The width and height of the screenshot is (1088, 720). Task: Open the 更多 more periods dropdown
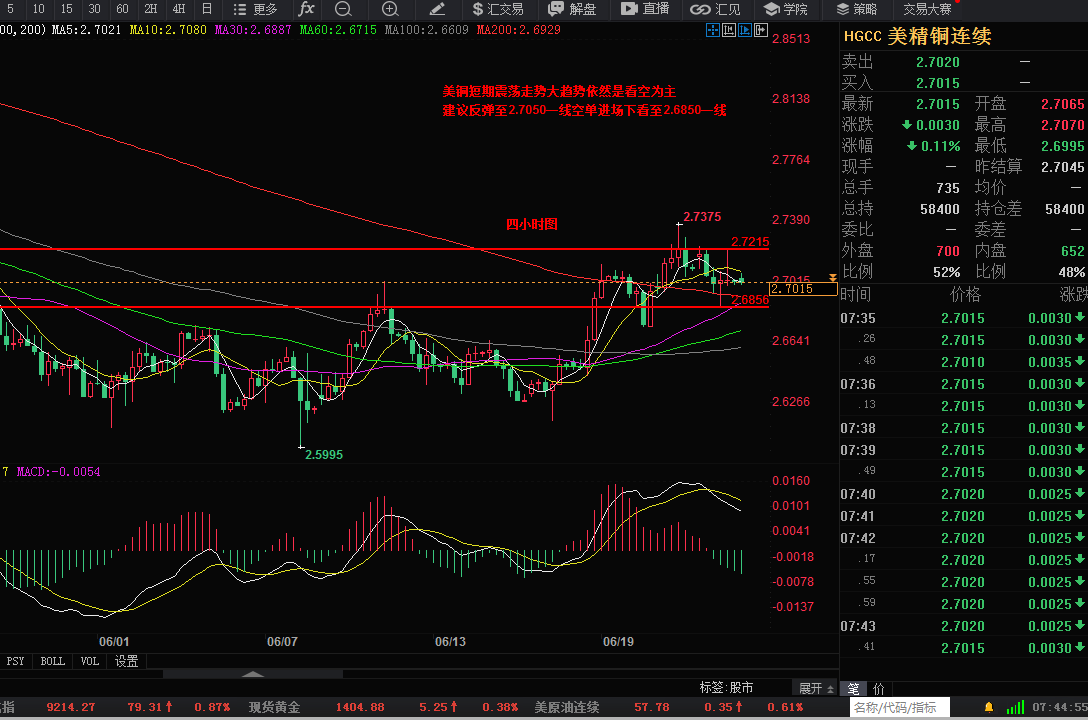256,9
